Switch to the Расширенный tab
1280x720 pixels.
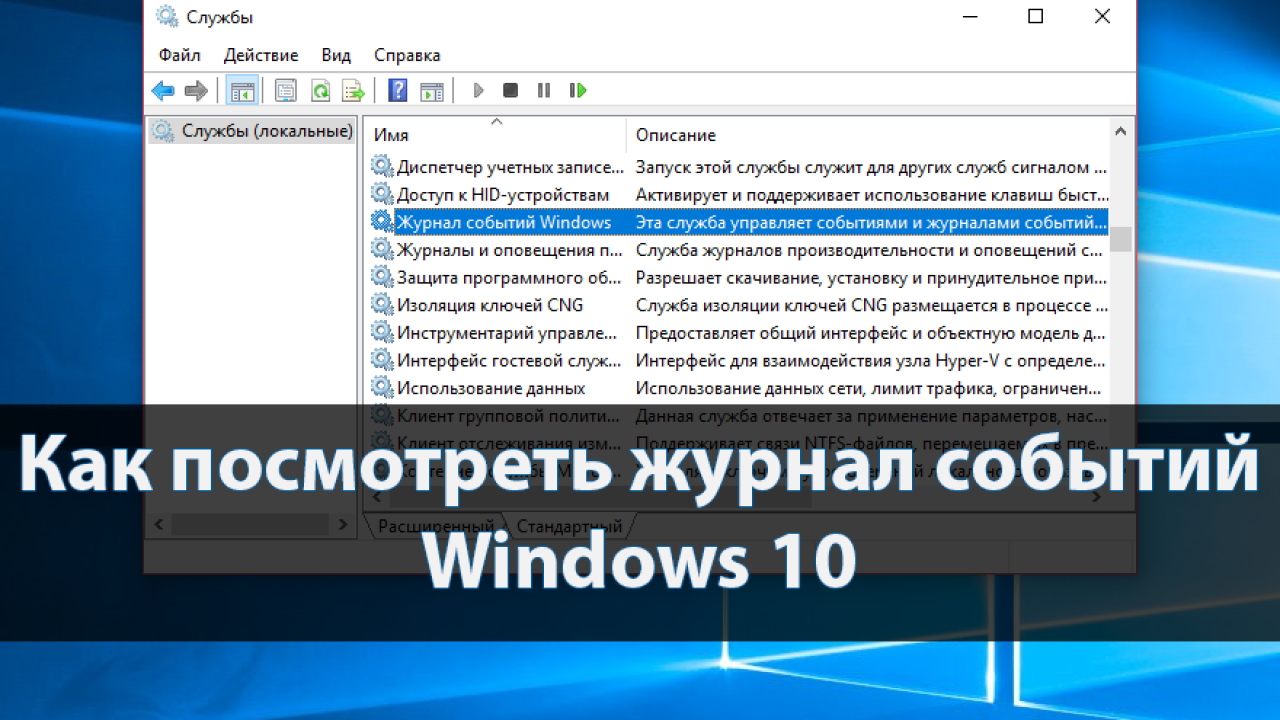[x=436, y=526]
